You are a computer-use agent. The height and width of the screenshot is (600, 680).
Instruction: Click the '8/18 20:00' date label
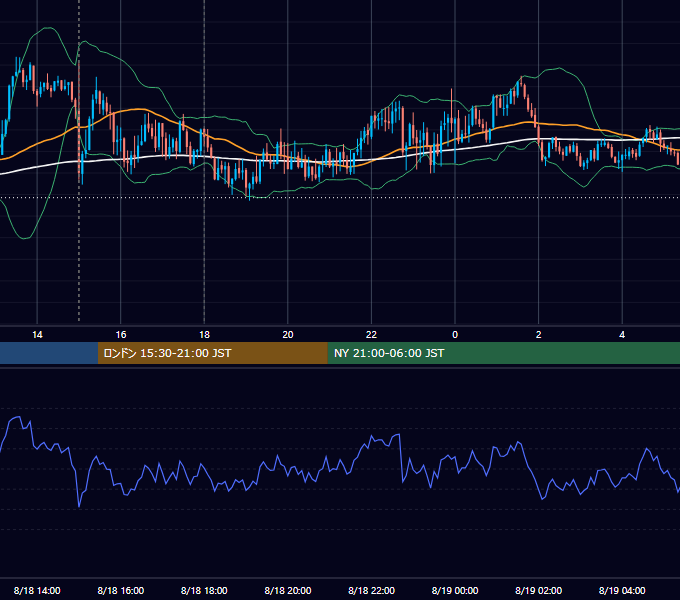288,590
